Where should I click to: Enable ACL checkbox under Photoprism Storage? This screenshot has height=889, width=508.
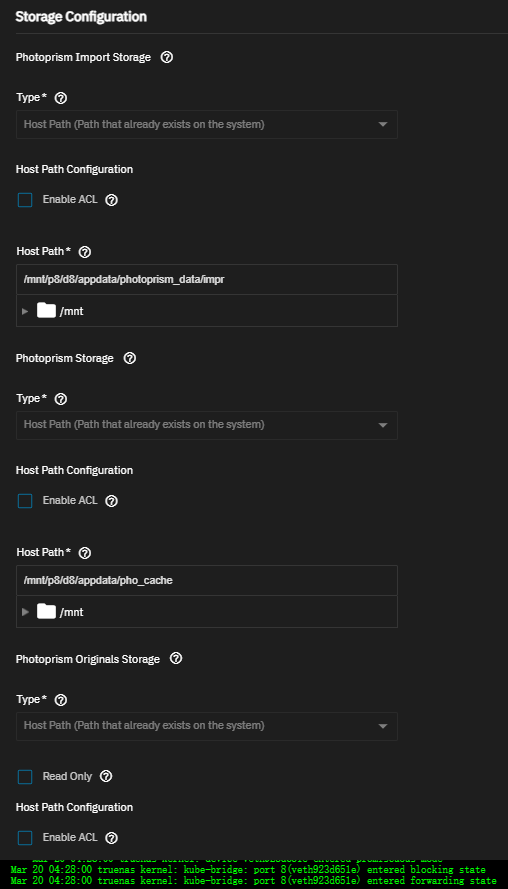(x=25, y=501)
